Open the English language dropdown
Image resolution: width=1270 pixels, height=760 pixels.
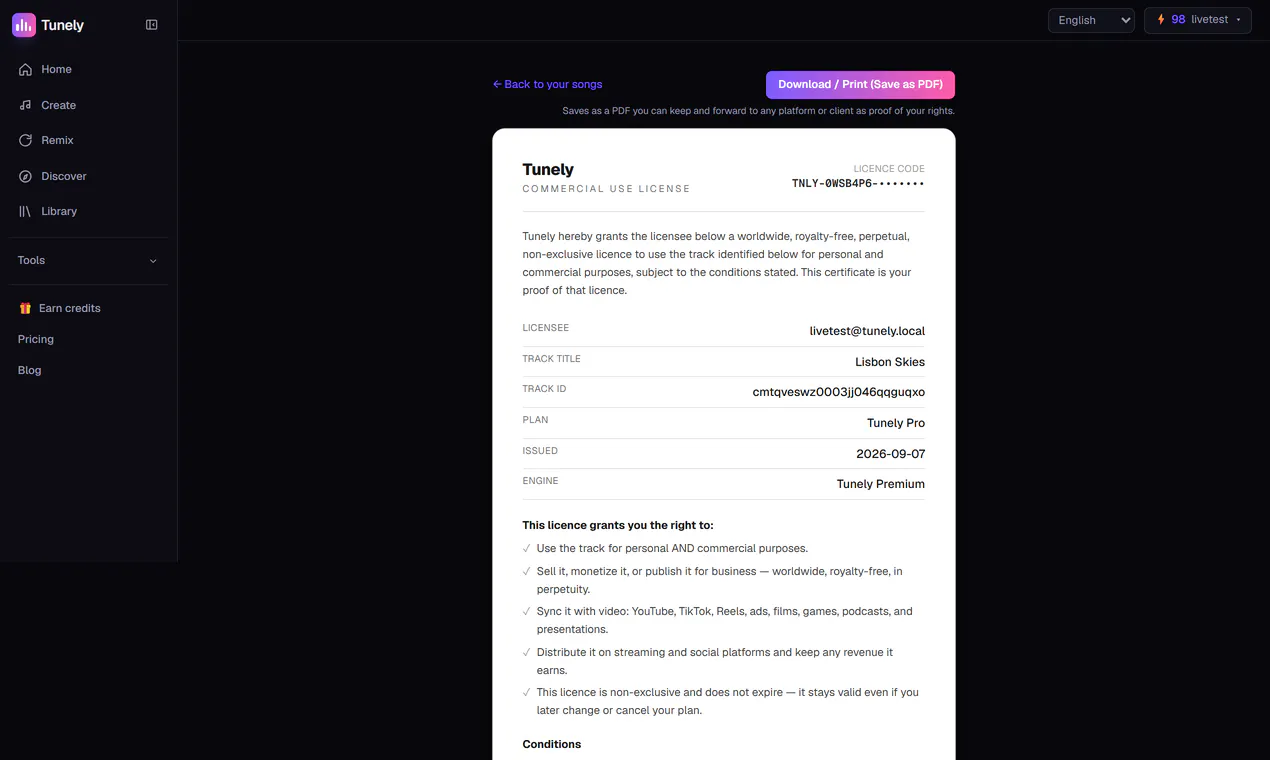point(1091,20)
